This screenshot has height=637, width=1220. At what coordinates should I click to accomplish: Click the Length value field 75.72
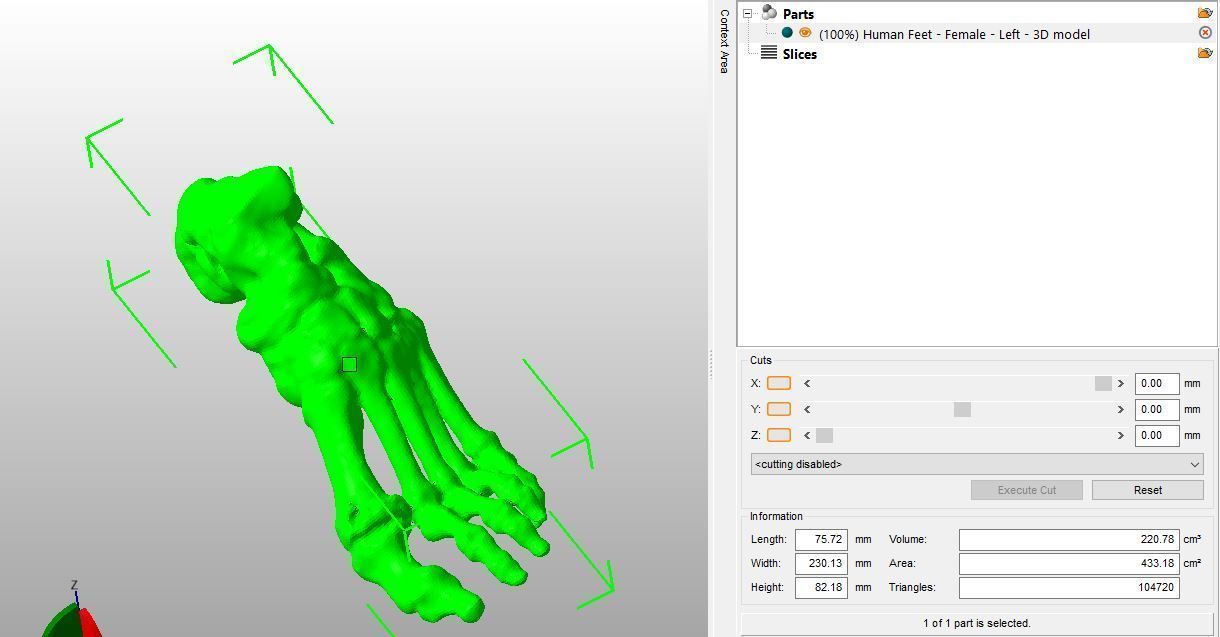click(x=821, y=539)
